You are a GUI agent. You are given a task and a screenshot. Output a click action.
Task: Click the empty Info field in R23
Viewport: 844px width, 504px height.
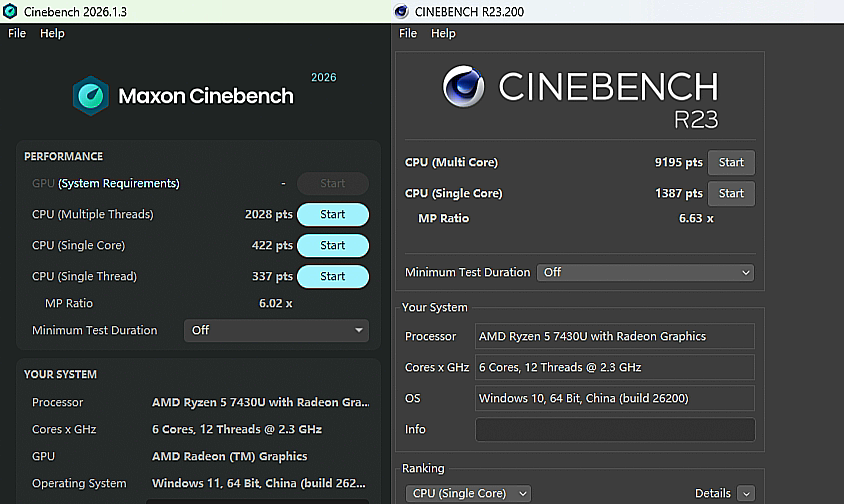[615, 430]
